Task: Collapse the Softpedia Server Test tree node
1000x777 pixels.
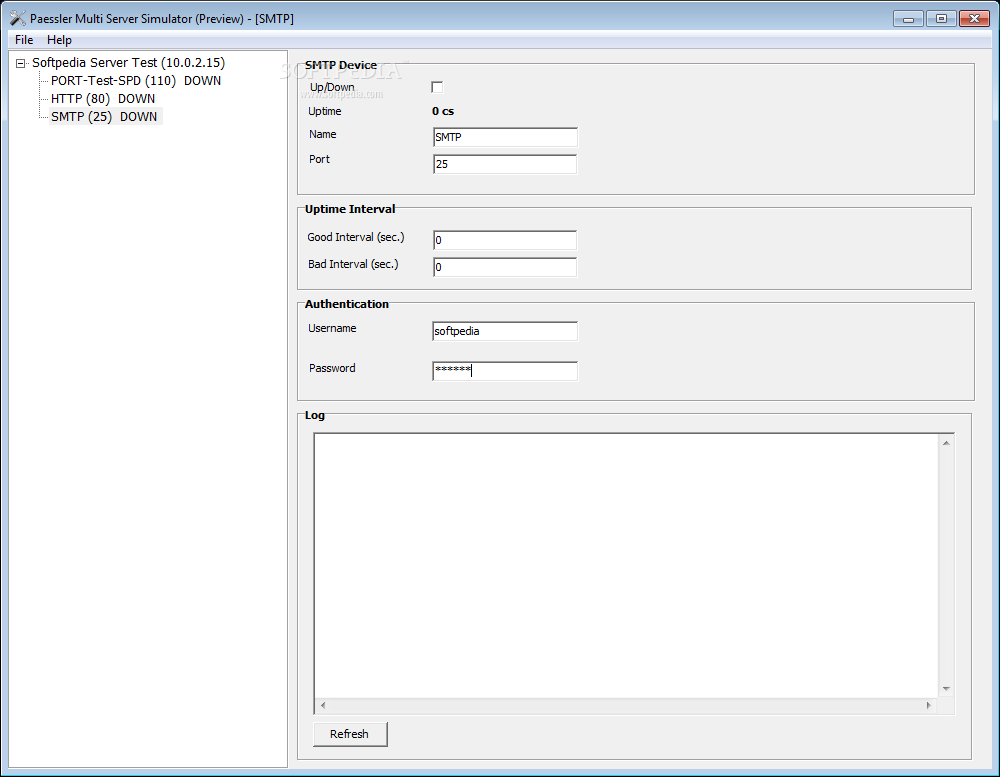Action: click(20, 63)
